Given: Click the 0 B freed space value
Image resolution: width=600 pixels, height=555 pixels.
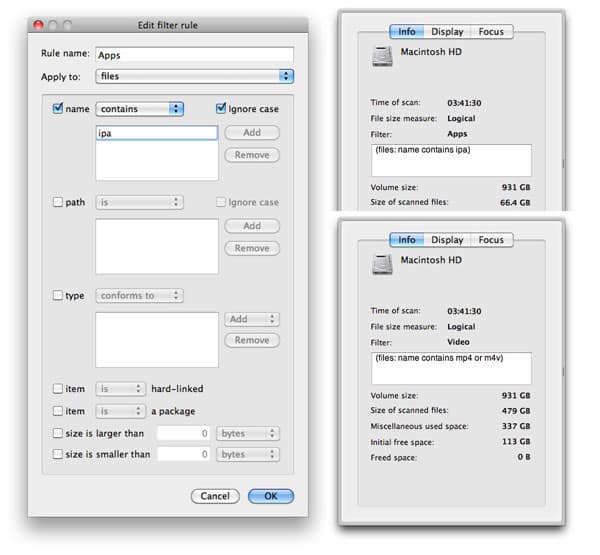Looking at the screenshot, I should click(x=524, y=457).
